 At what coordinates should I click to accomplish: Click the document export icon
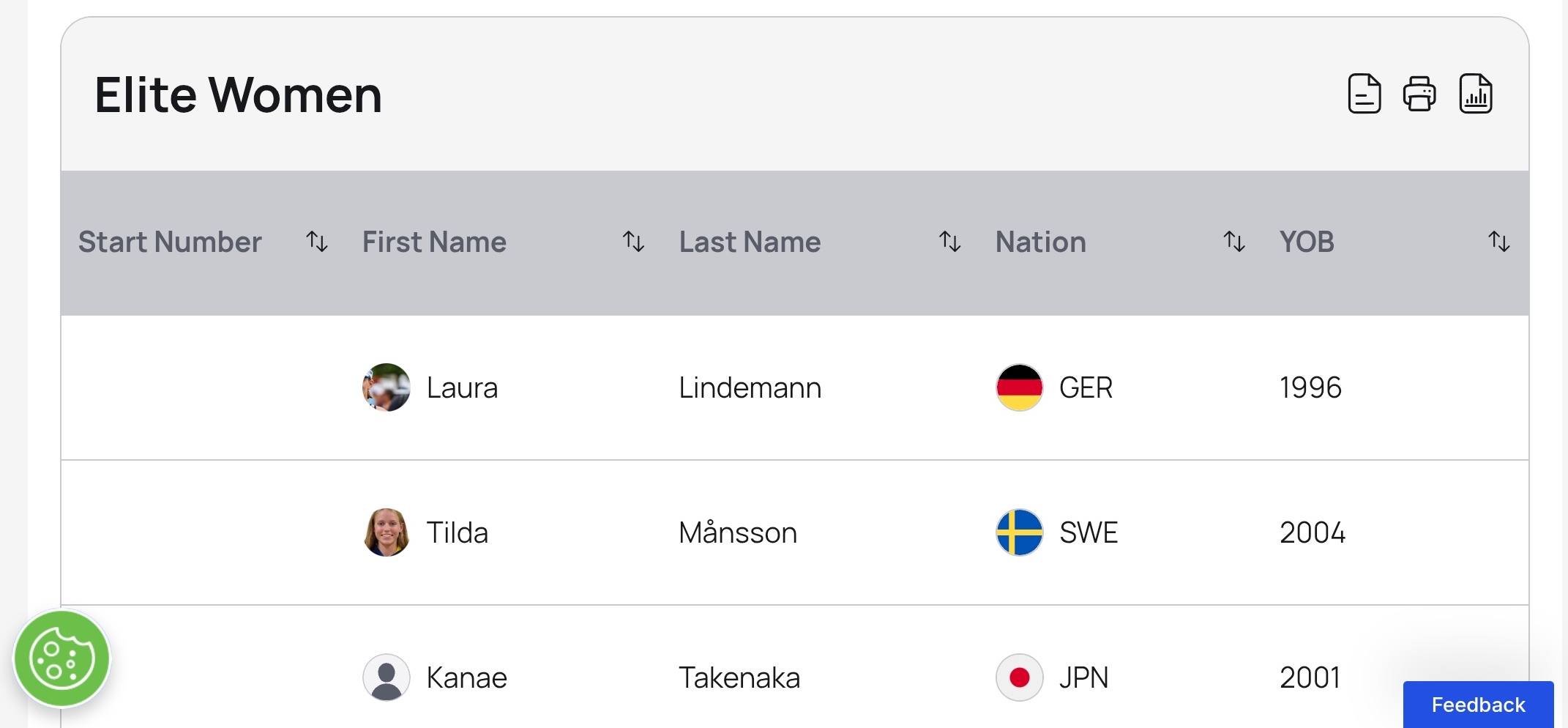(1364, 94)
